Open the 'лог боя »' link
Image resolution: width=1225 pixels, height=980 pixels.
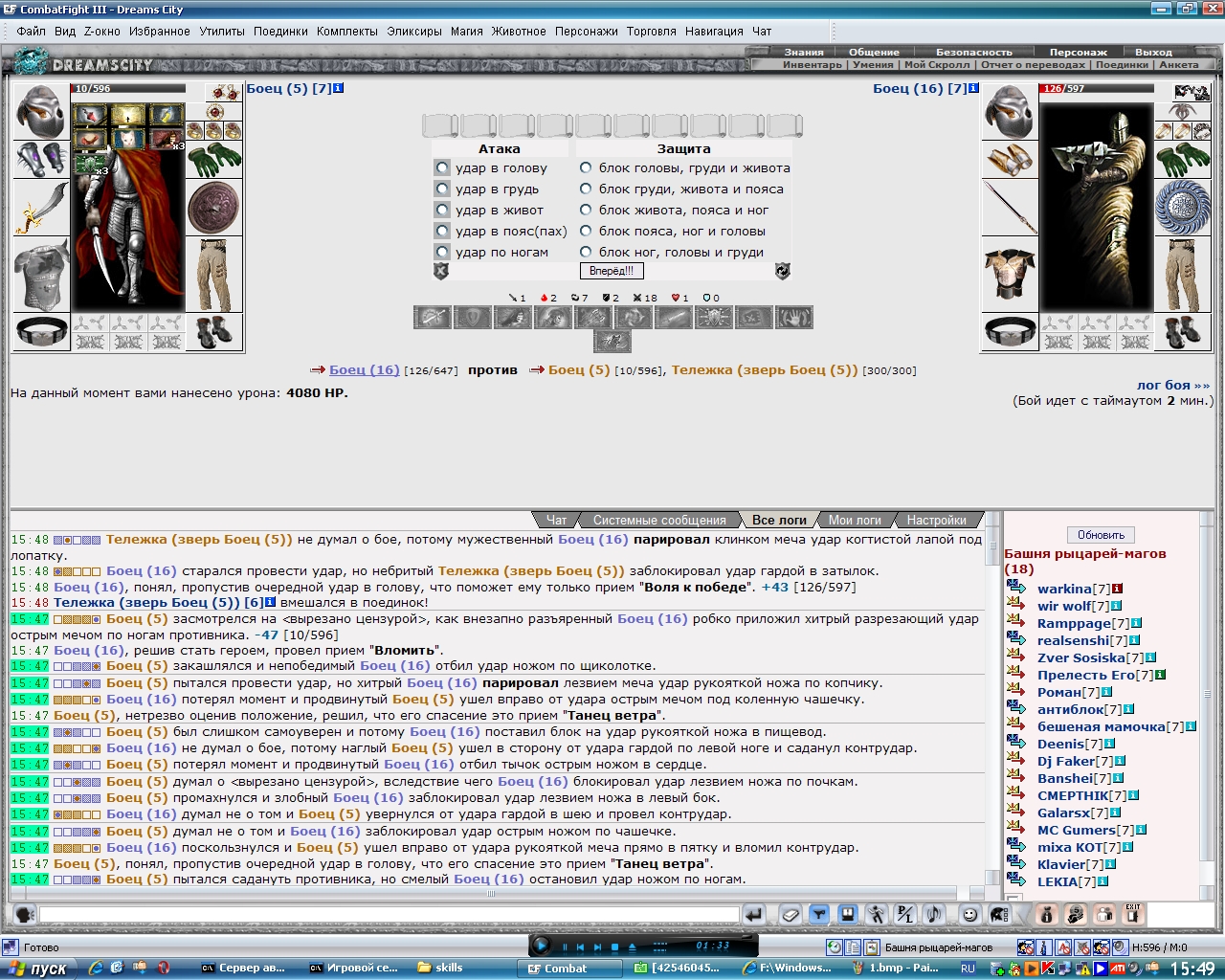(1172, 385)
